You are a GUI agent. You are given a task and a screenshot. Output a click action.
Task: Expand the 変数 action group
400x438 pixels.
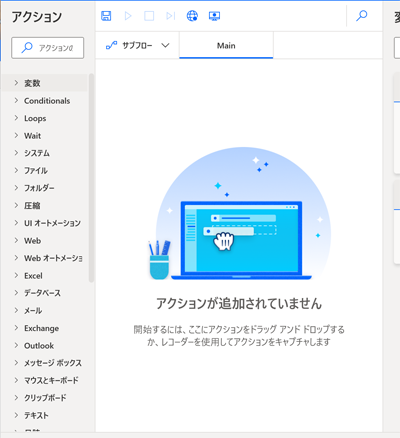[x=45, y=83]
